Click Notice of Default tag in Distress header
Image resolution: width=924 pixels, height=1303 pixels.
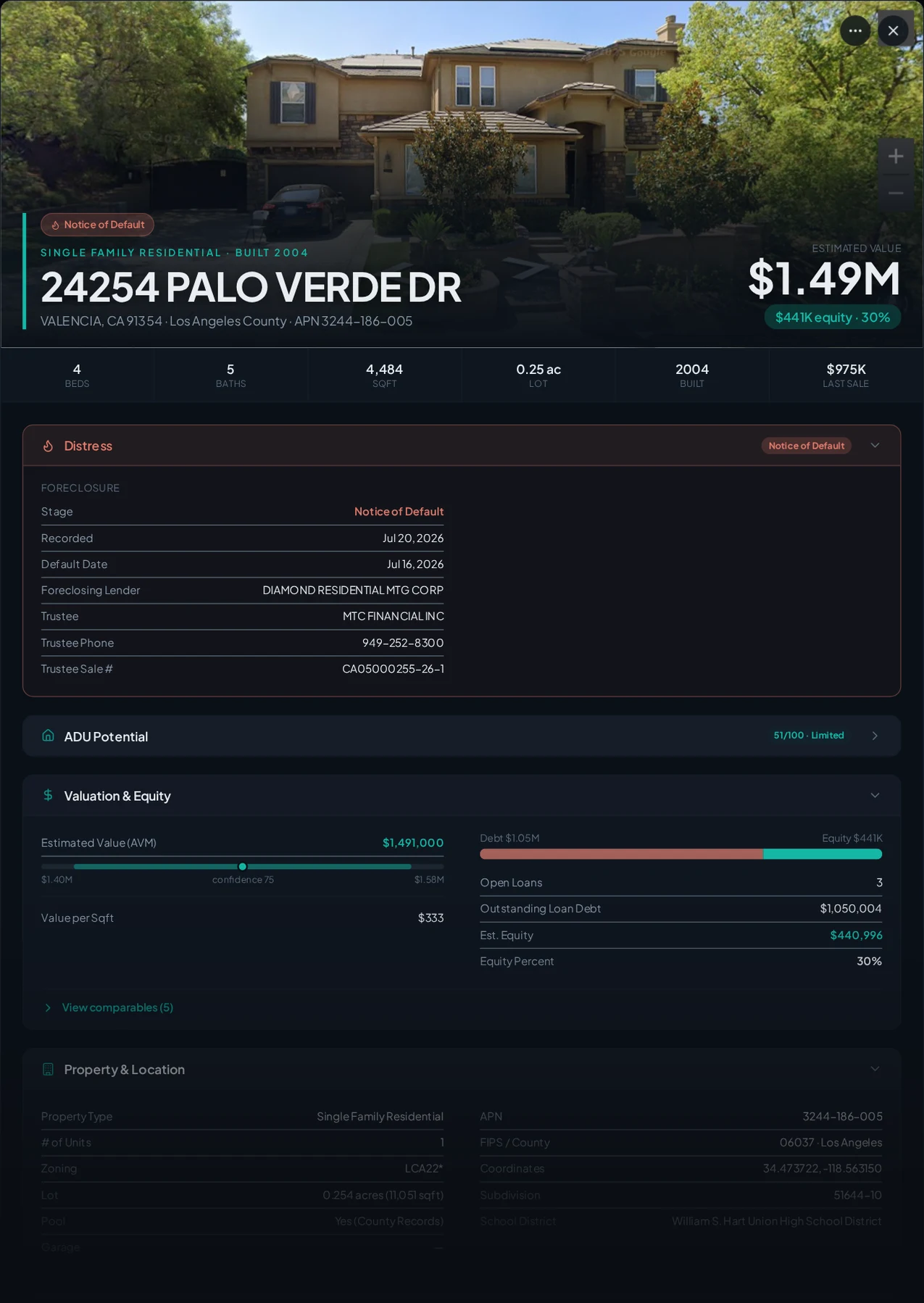tap(806, 446)
